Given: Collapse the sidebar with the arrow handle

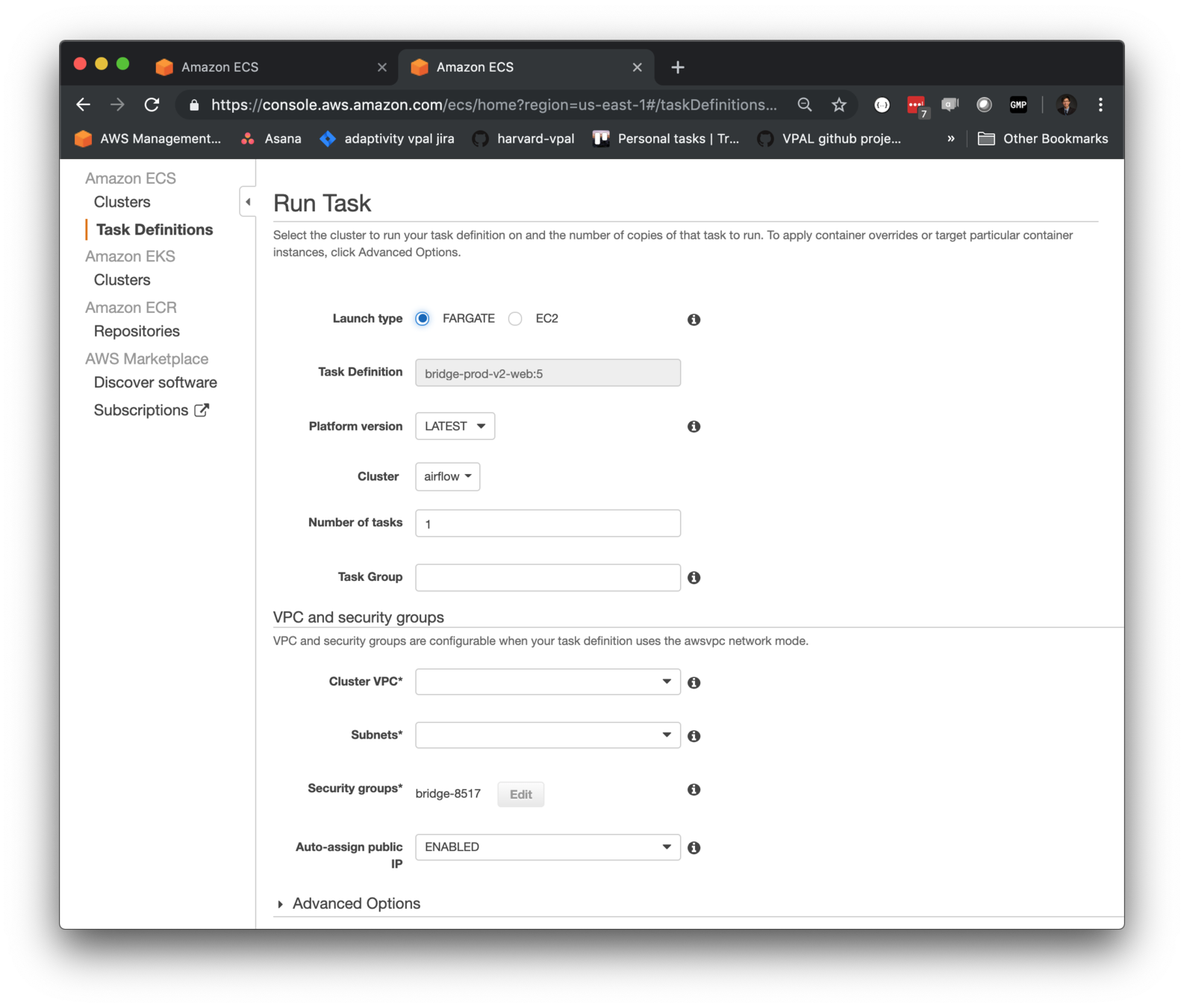Looking at the screenshot, I should 248,202.
